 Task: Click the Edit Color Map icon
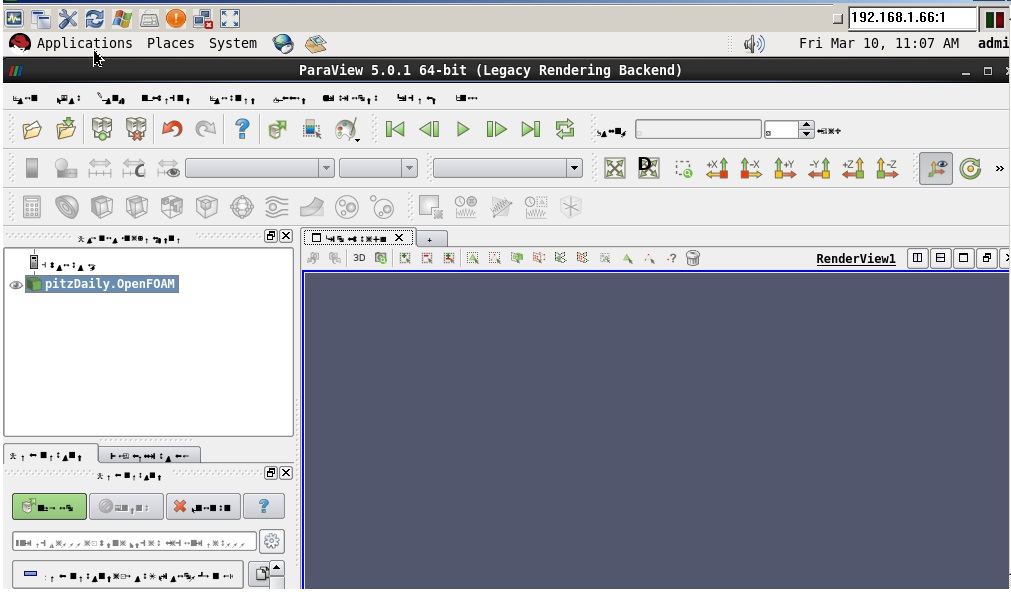(66, 169)
